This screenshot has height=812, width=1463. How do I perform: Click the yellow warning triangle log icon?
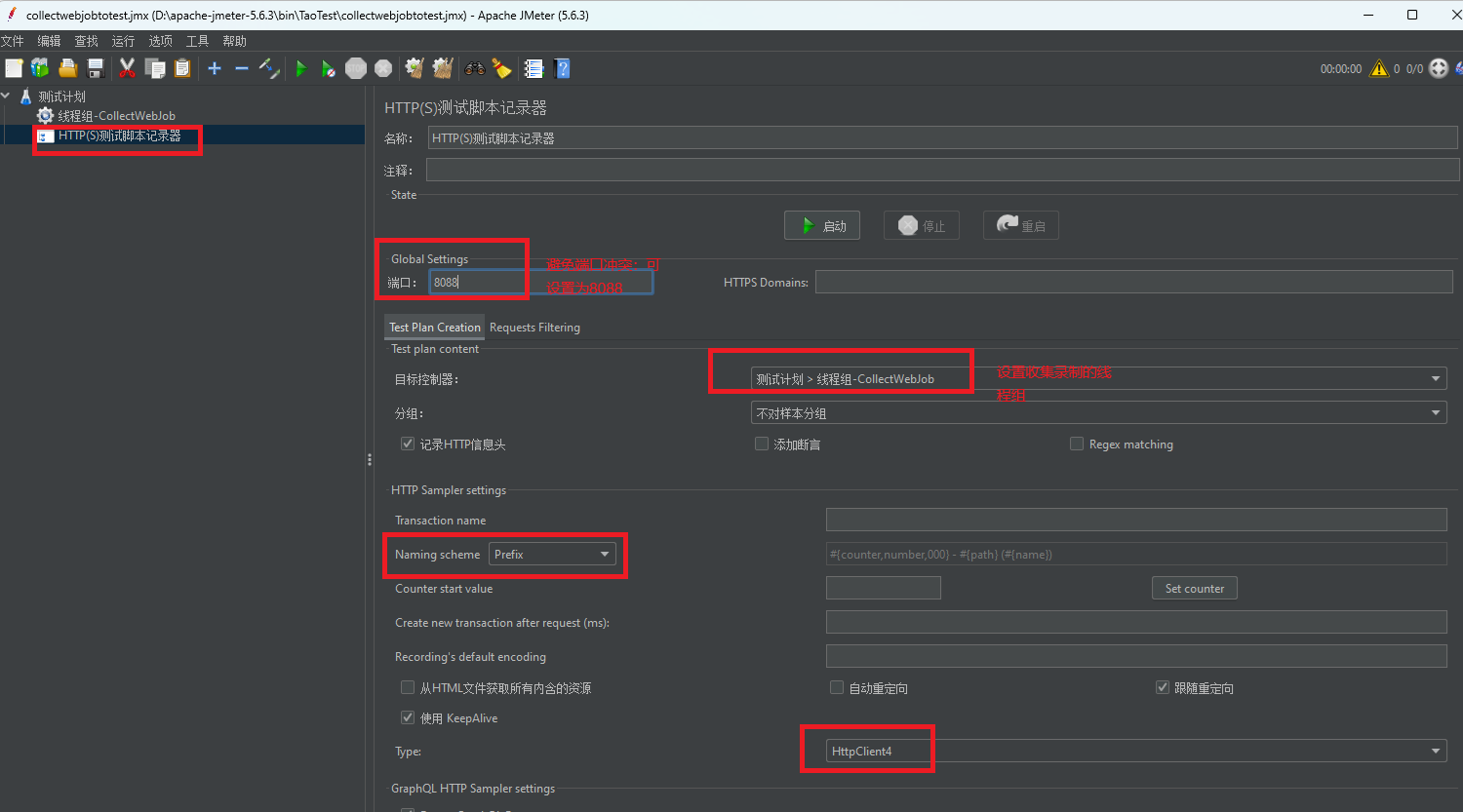click(1378, 68)
